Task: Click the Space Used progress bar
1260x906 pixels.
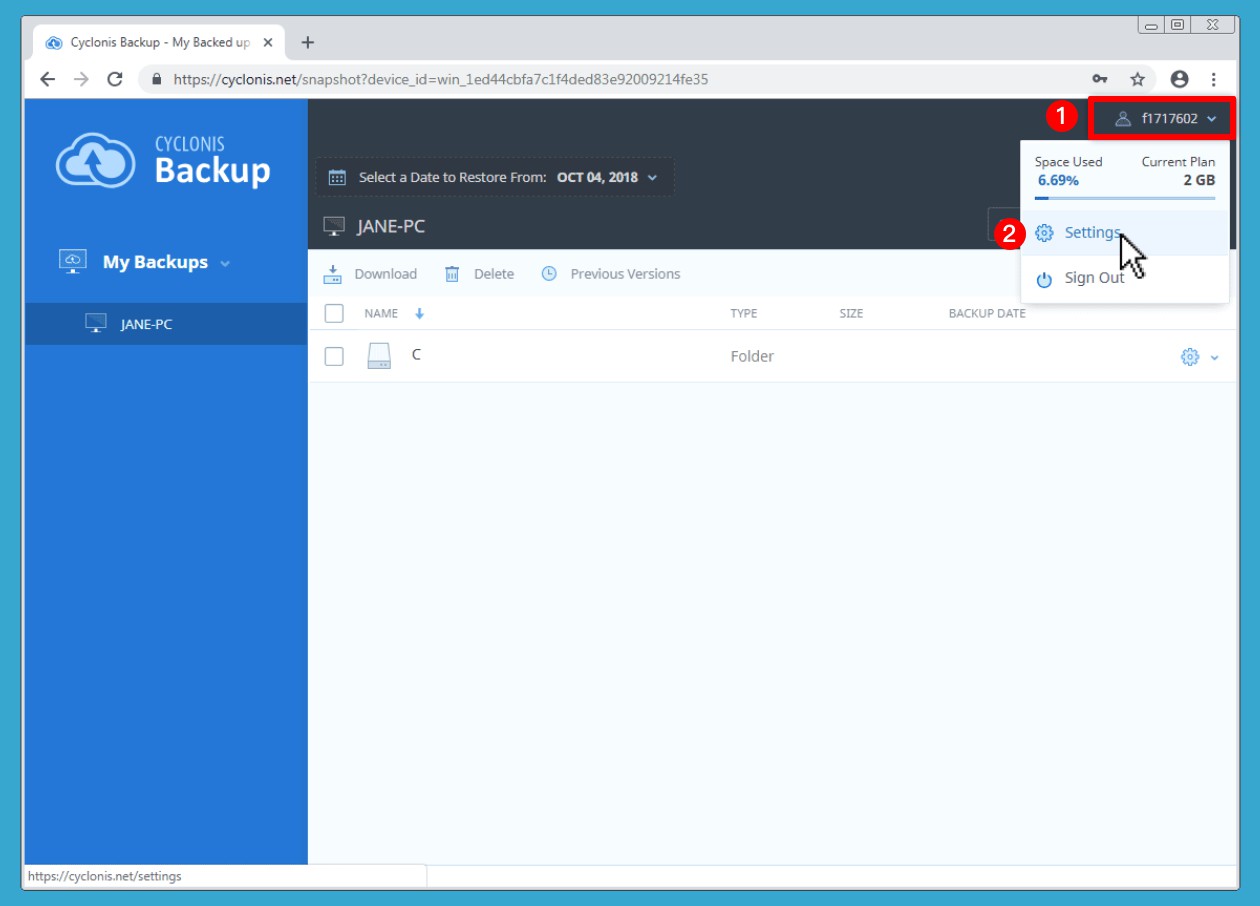Action: point(1125,199)
